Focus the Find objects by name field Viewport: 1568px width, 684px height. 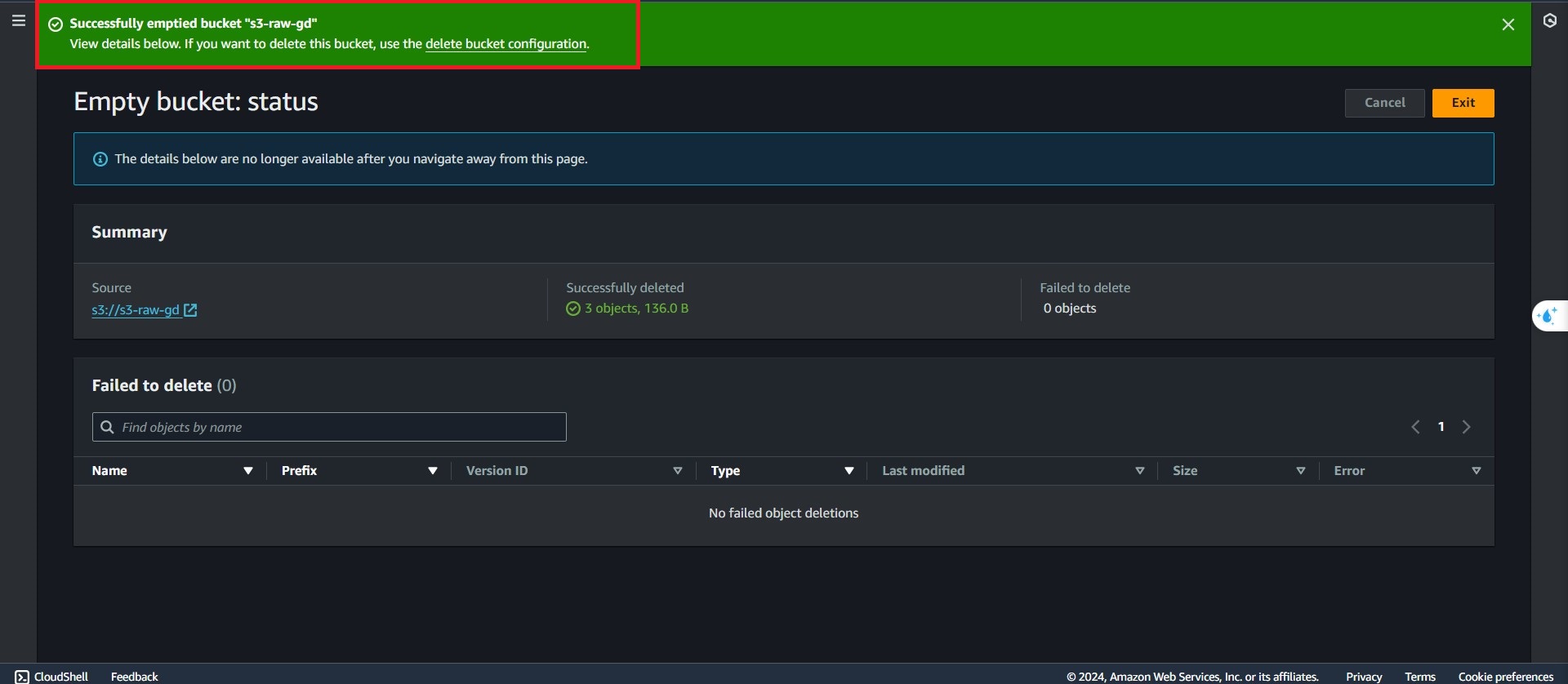click(339, 427)
